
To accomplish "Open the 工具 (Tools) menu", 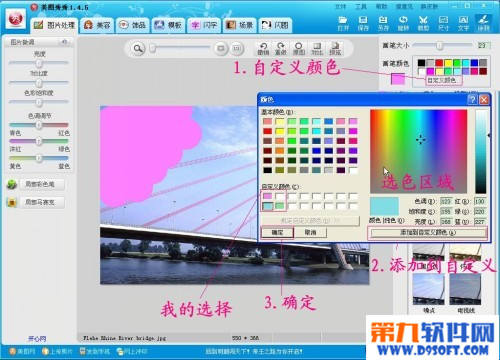I will tap(361, 7).
